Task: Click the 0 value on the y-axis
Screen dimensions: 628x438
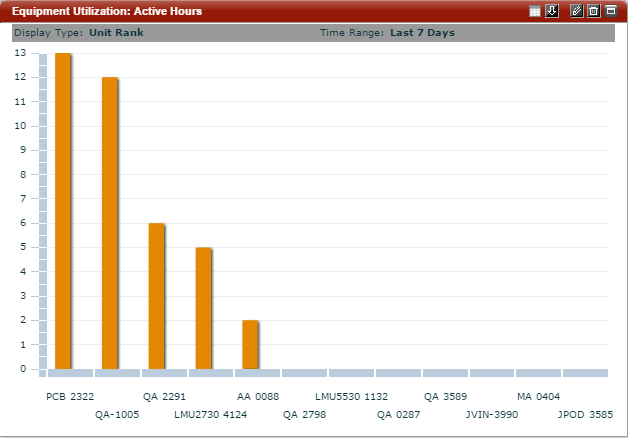Action: coord(23,369)
